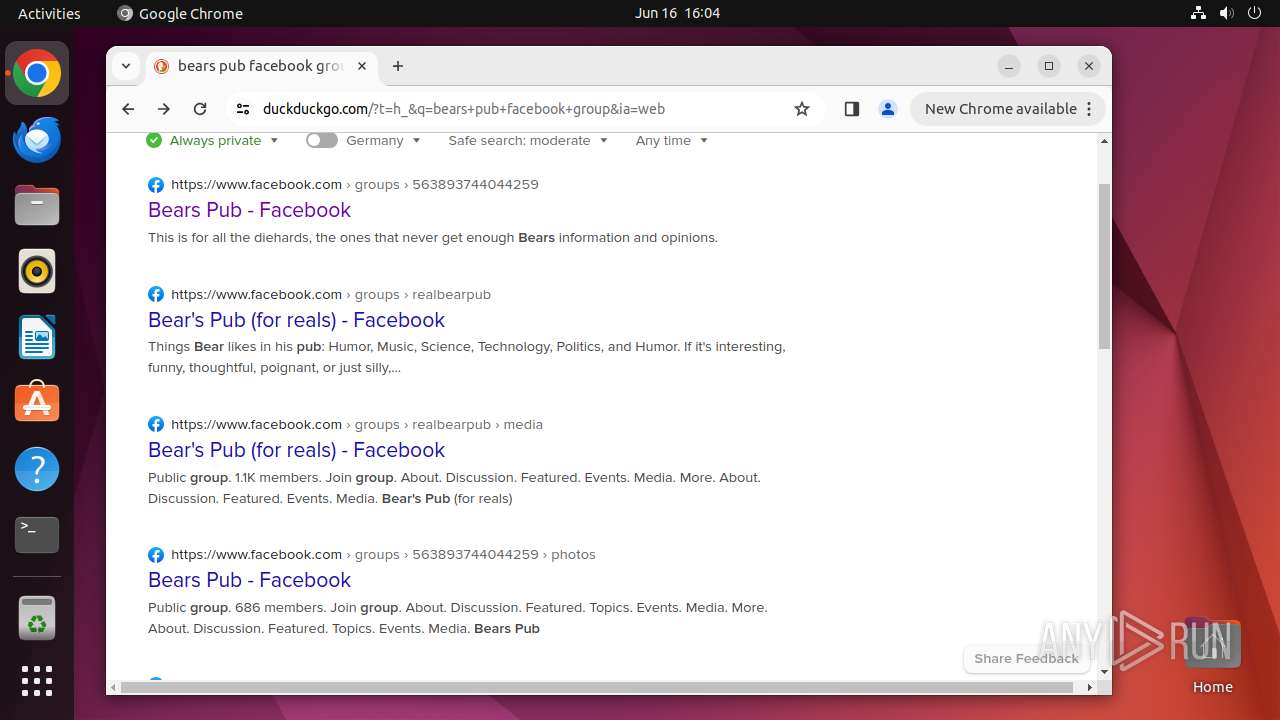Launch Rhythmbox music player
This screenshot has height=720, width=1280.
coord(37,271)
